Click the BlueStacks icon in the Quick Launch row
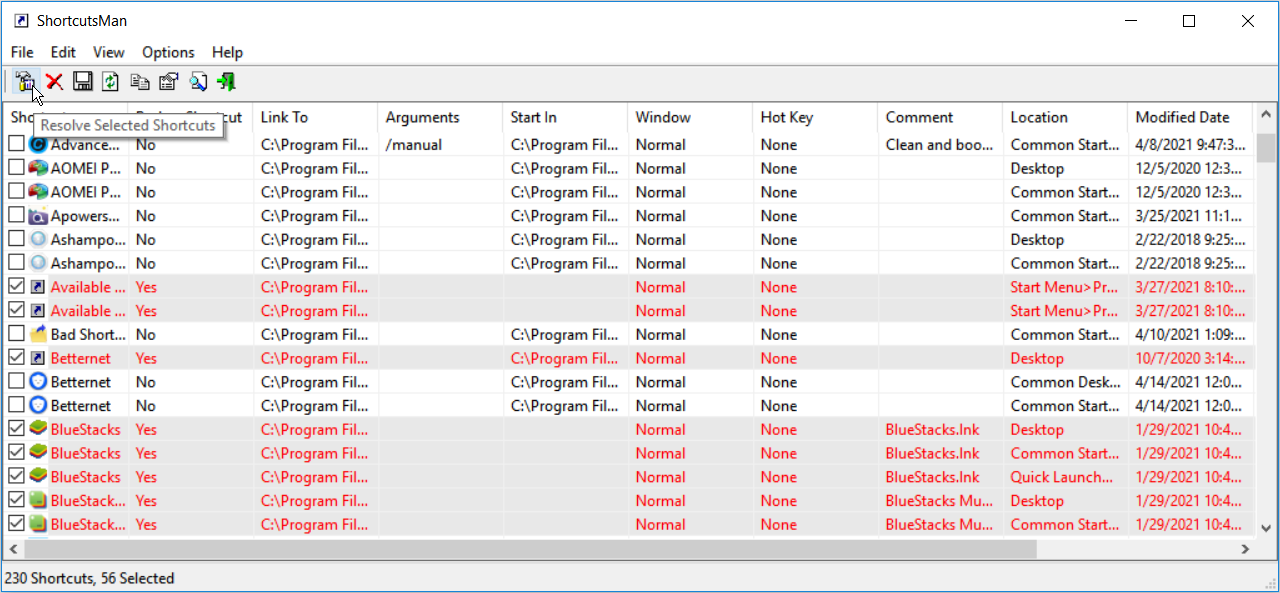Viewport: 1280px width, 593px height. tap(39, 477)
